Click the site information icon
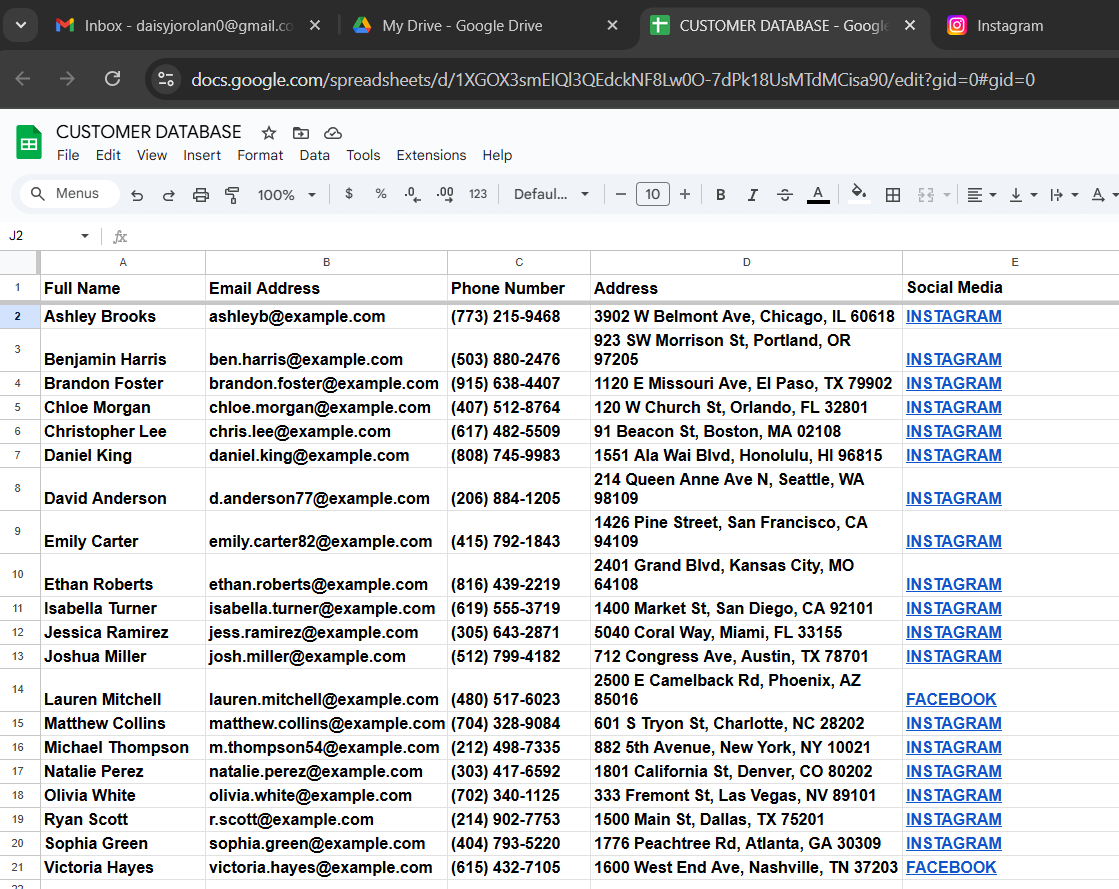 166,79
